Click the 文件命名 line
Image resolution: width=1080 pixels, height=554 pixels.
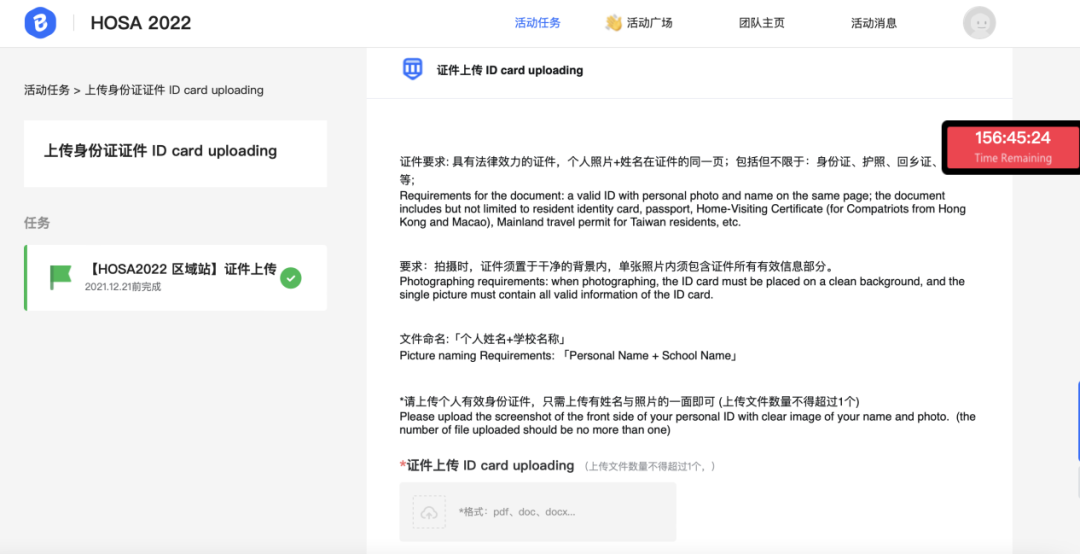pyautogui.click(x=483, y=340)
